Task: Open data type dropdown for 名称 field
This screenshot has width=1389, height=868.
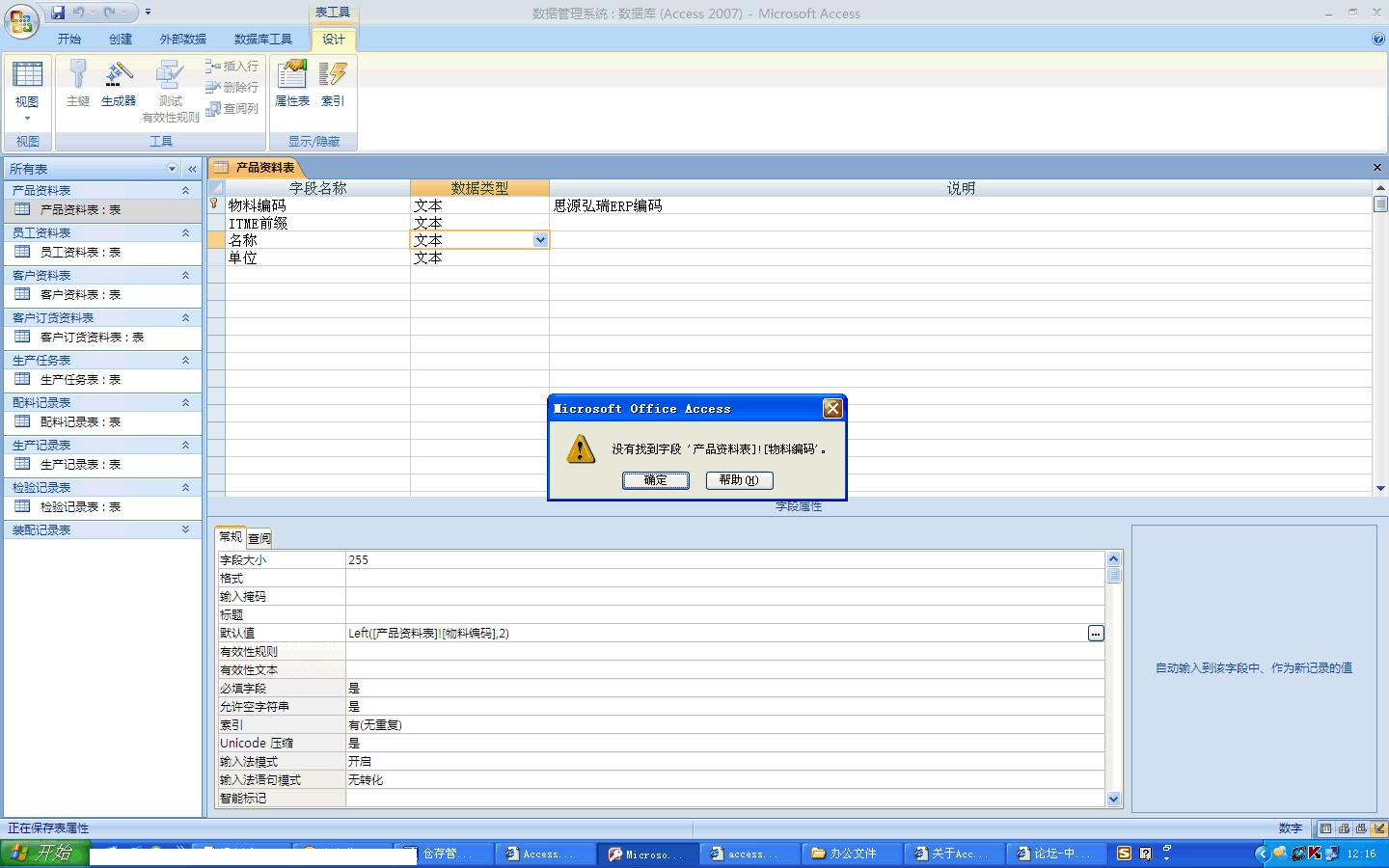Action: tap(540, 240)
